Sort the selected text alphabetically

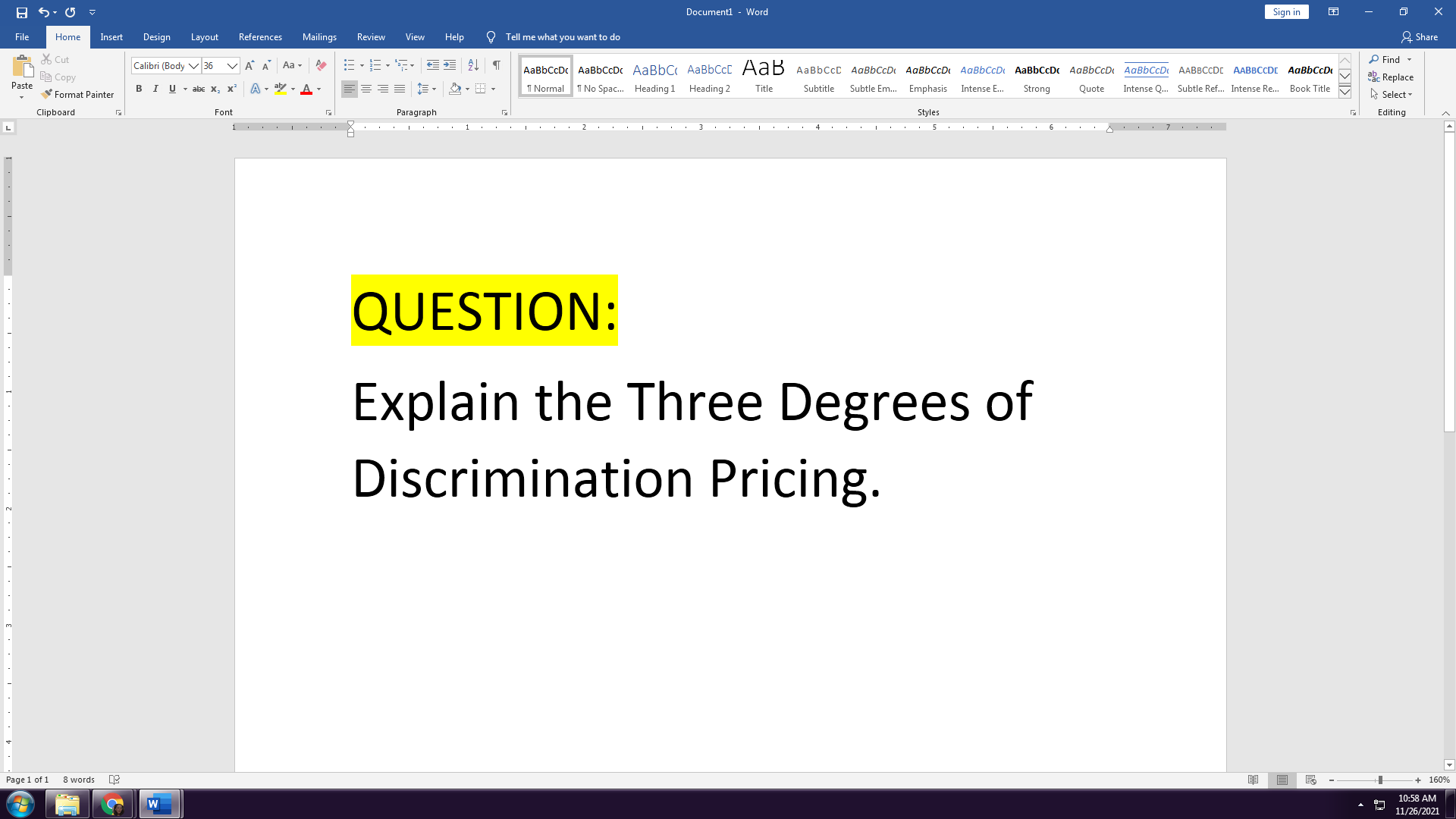(473, 65)
